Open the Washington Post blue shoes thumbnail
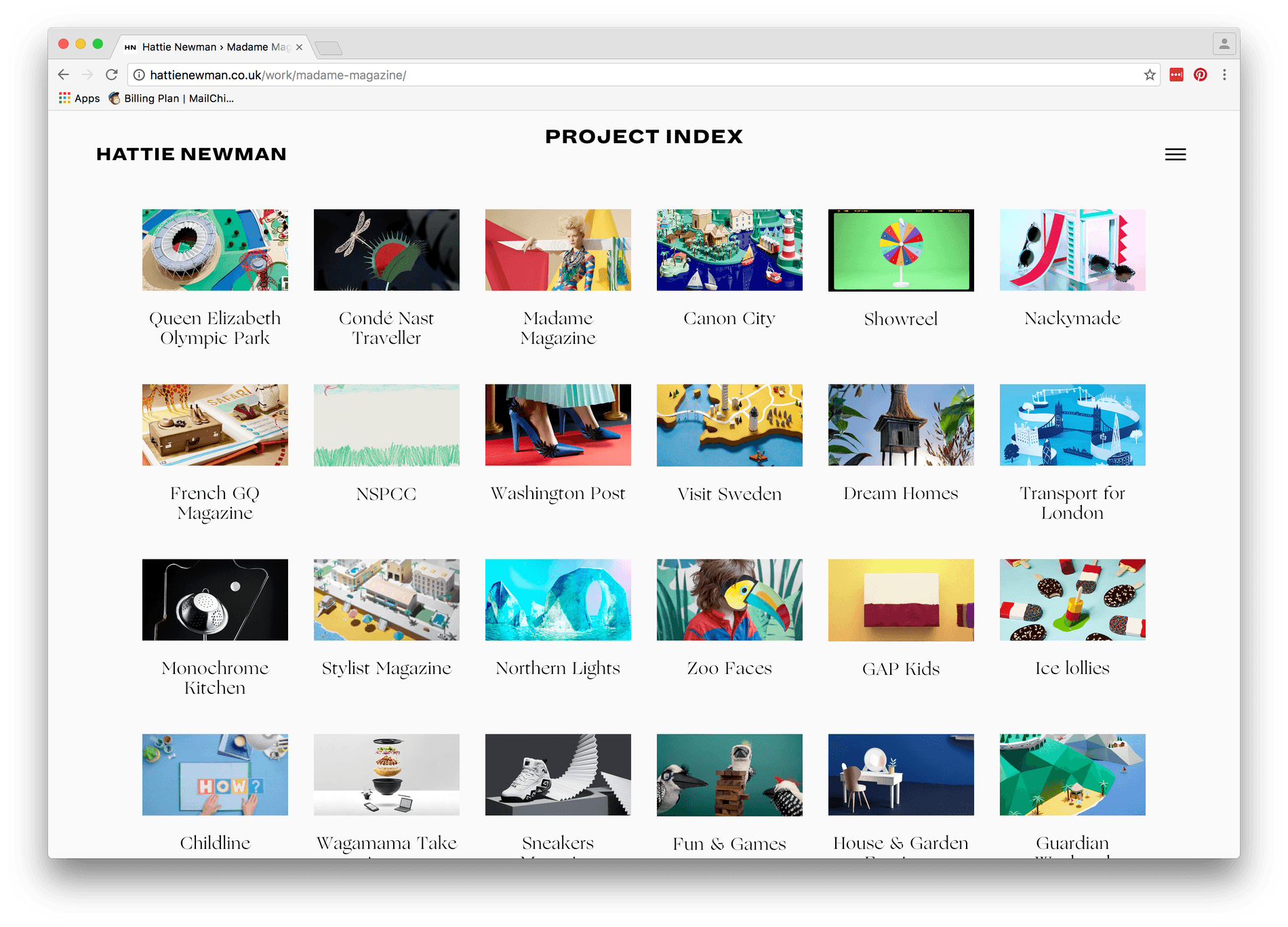This screenshot has width=1288, height=927. (558, 425)
